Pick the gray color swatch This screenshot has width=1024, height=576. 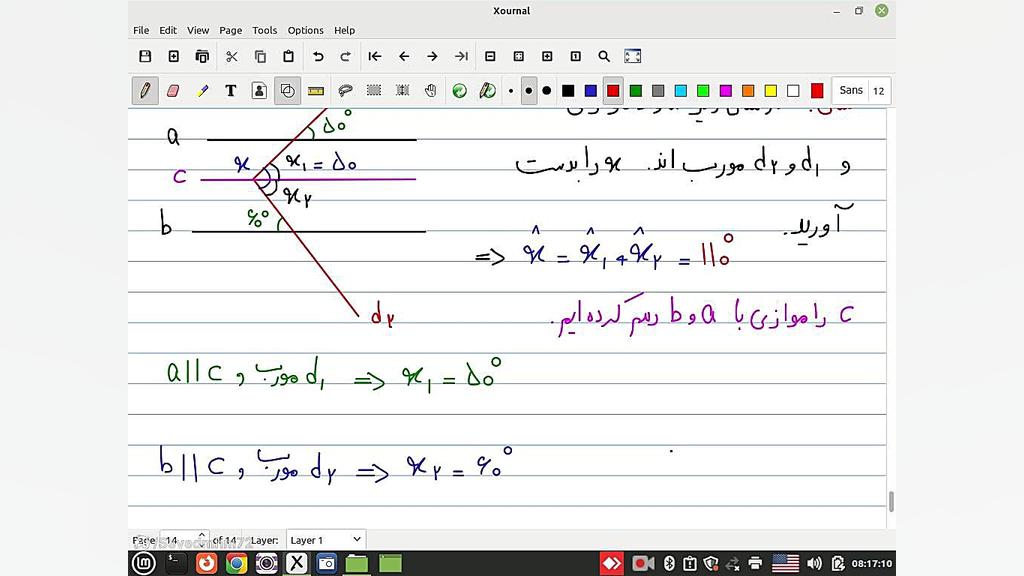pos(658,91)
